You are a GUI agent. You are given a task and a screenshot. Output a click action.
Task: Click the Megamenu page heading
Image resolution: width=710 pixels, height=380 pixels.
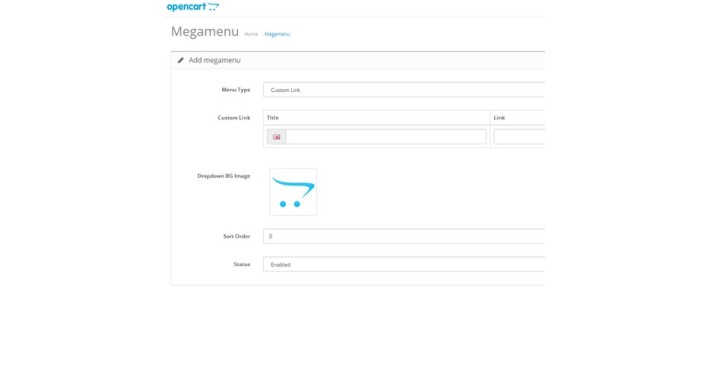[205, 32]
